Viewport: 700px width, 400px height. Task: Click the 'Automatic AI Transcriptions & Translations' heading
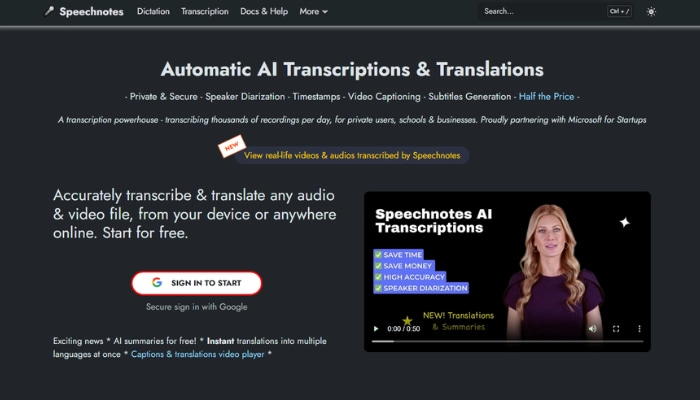coord(352,69)
